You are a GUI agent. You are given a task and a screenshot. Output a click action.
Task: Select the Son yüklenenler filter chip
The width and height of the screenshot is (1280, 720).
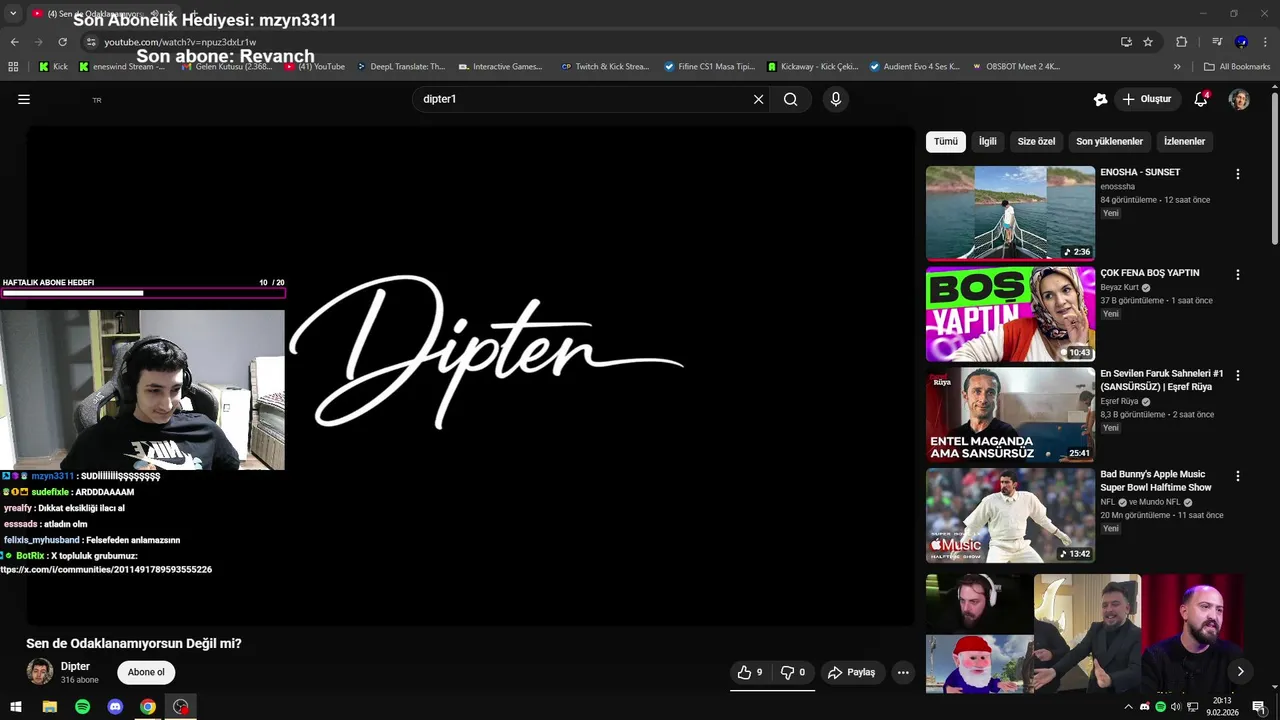click(1109, 142)
